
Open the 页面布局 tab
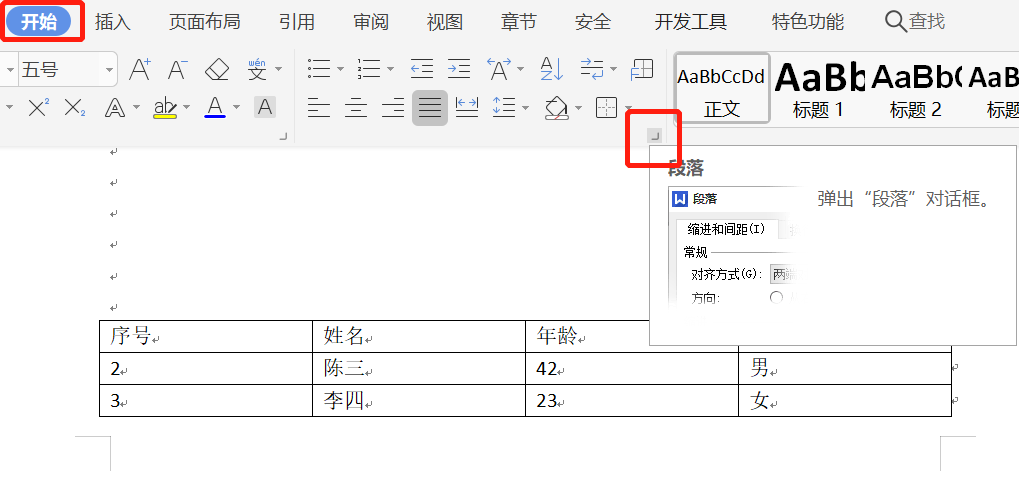(205, 22)
